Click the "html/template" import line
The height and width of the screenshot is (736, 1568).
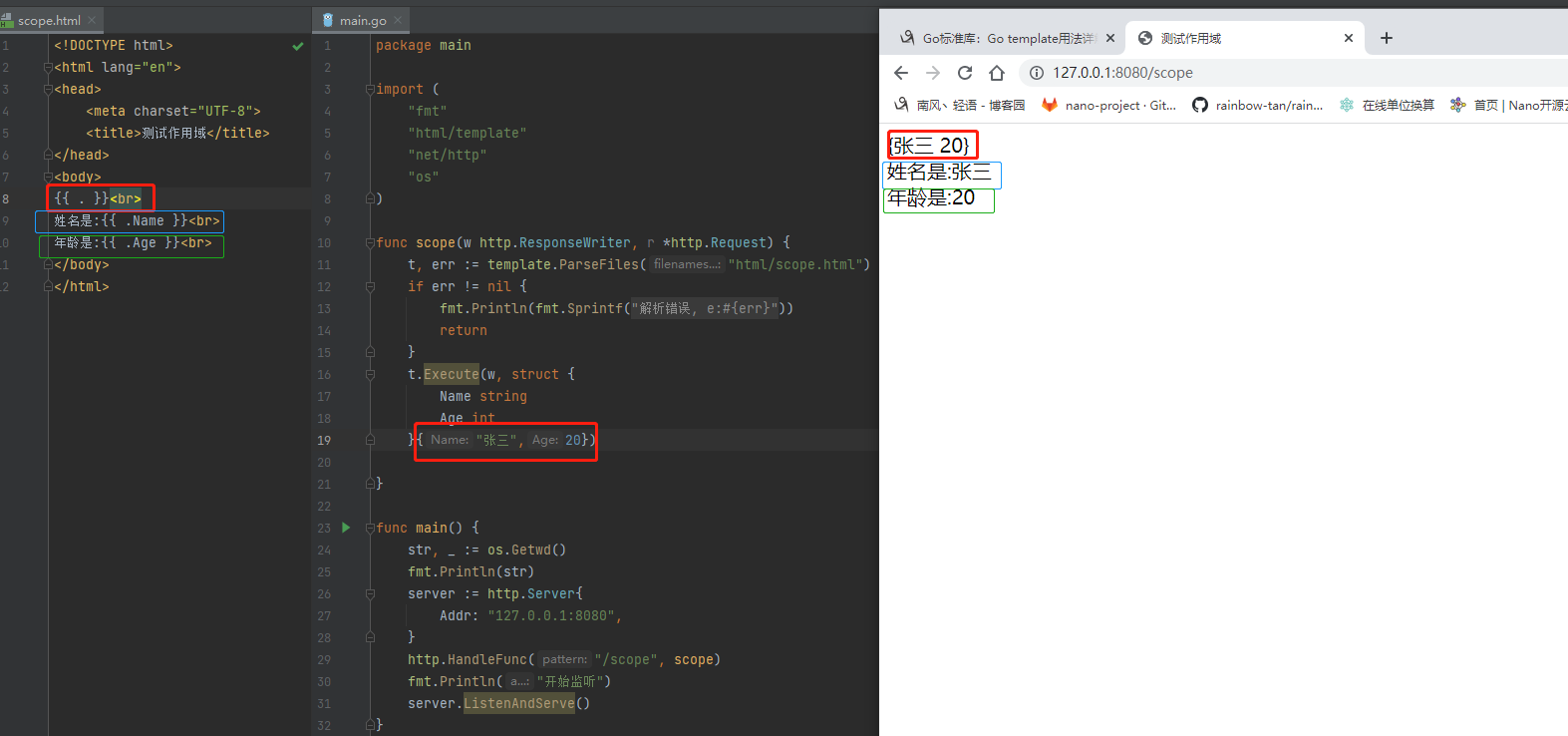click(467, 134)
